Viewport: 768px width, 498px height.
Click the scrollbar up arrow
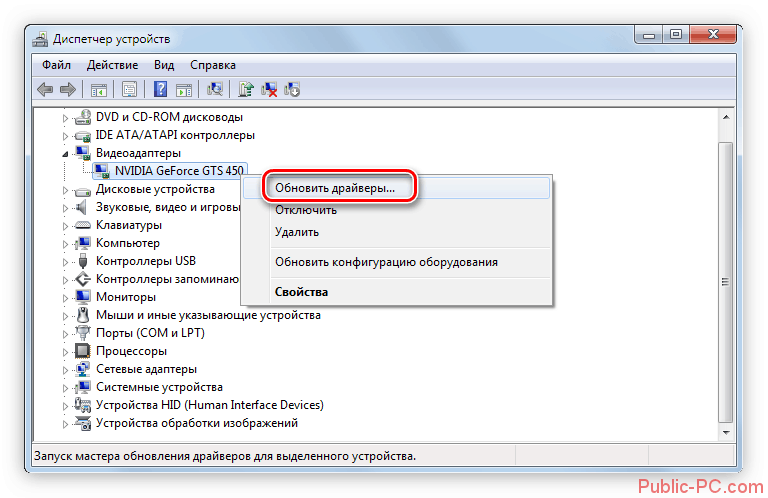726,118
